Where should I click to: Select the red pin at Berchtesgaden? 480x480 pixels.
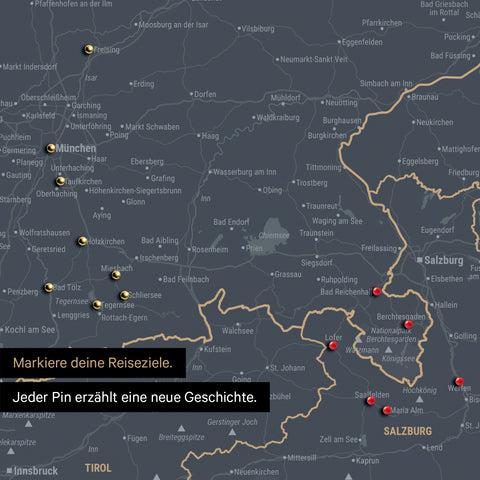point(408,324)
